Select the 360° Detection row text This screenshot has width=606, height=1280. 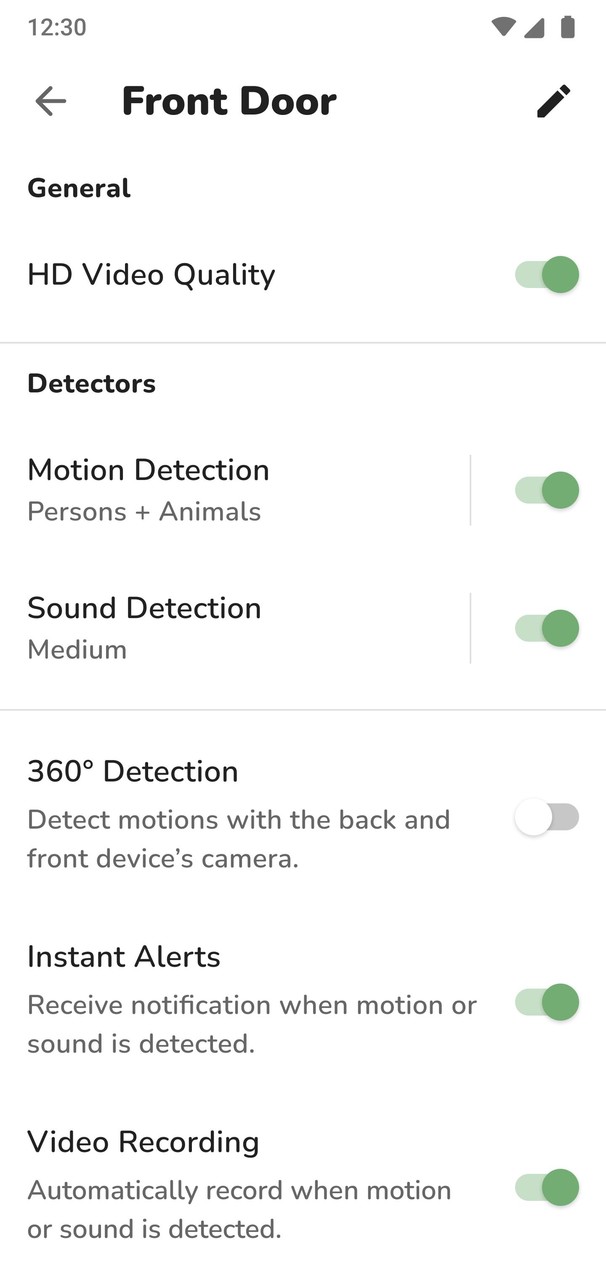pos(133,772)
